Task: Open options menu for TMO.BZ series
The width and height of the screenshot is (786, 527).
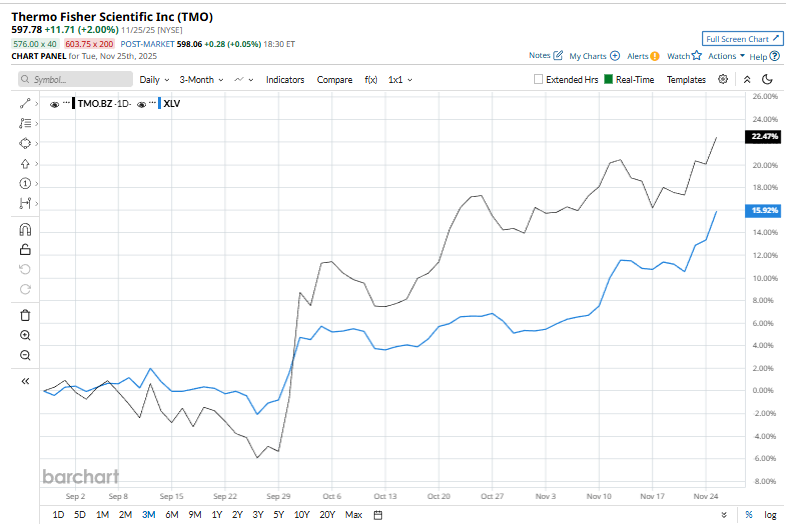Action: [66, 103]
